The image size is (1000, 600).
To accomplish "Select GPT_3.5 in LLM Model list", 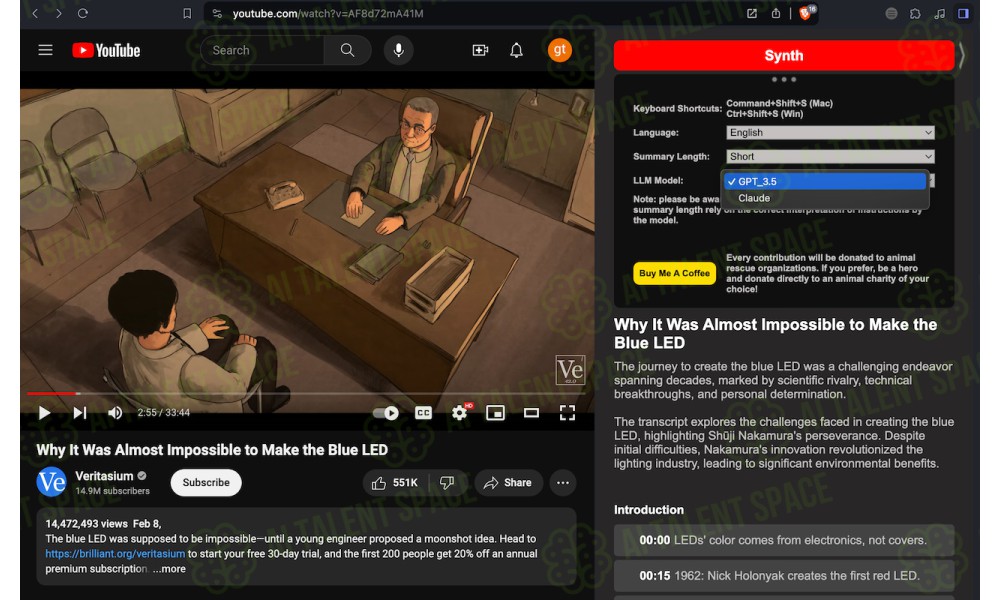I will [x=825, y=182].
